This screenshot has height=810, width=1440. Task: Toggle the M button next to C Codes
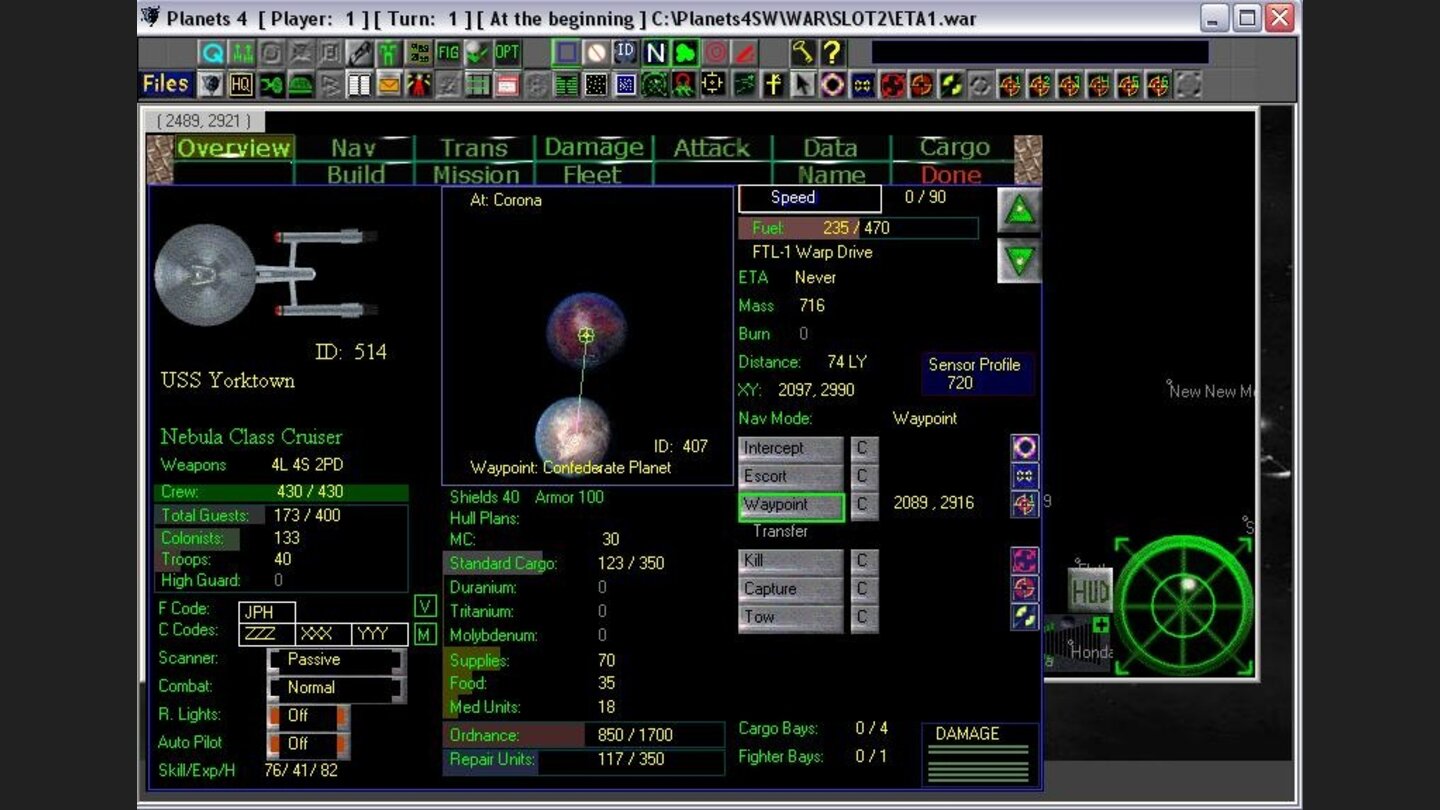point(425,634)
